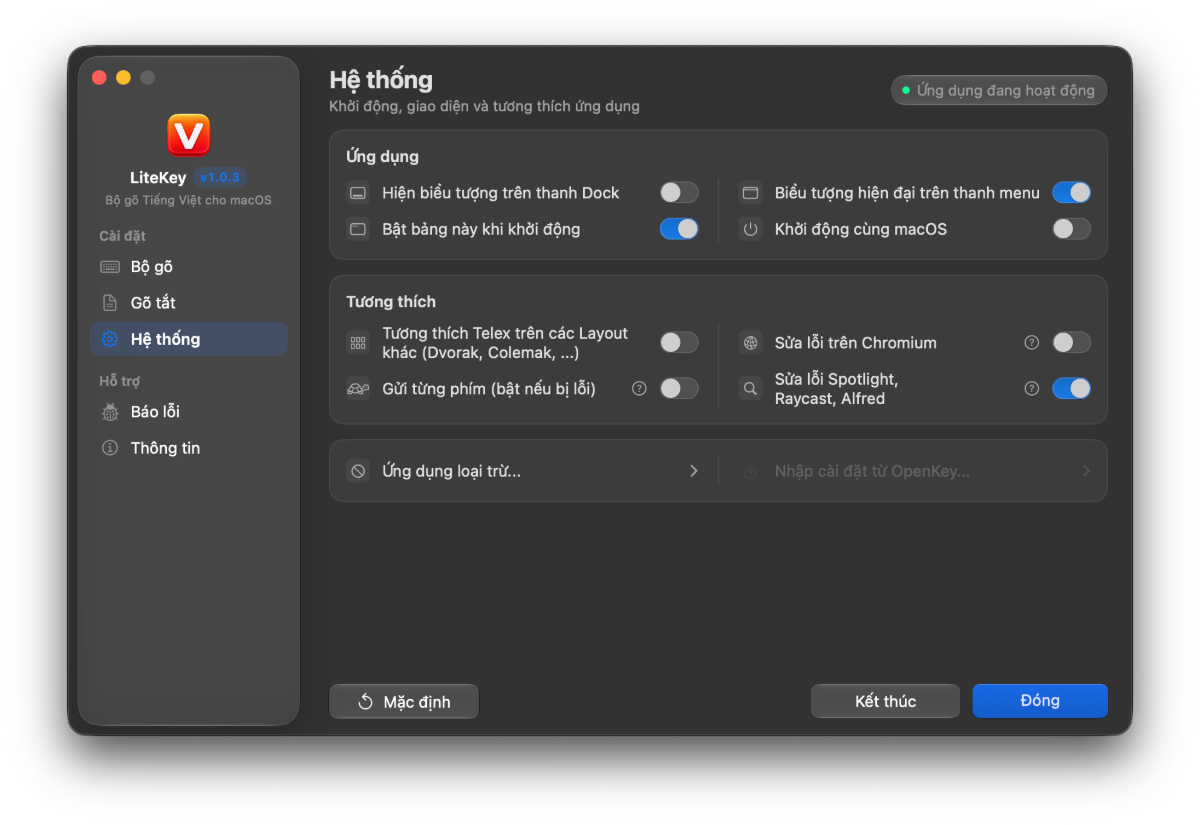The image size is (1200, 825).
Task: Click the Bộ gõ Tiếng Việt cho macOS subtitle
Action: click(x=188, y=200)
